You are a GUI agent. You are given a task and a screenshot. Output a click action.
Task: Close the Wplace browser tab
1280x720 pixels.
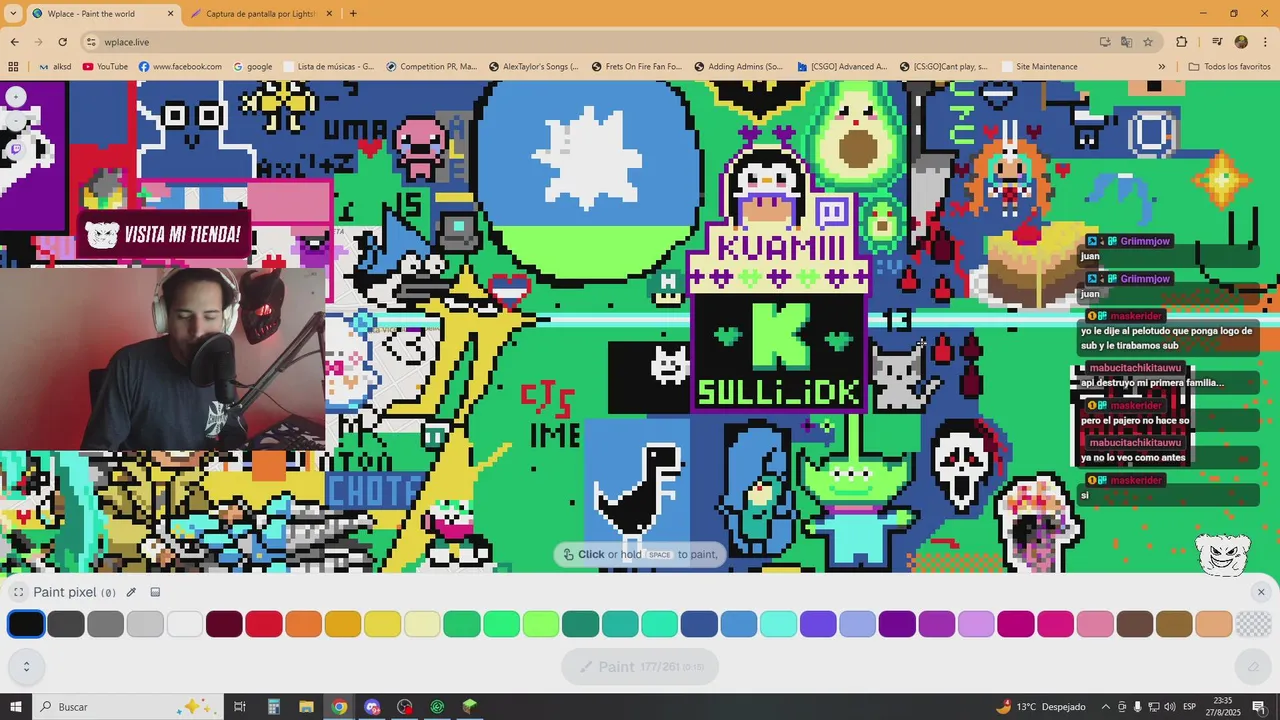[x=170, y=14]
